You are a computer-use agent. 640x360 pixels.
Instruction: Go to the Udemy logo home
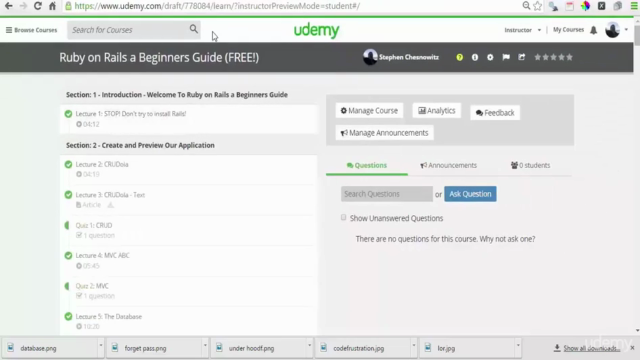[316, 30]
